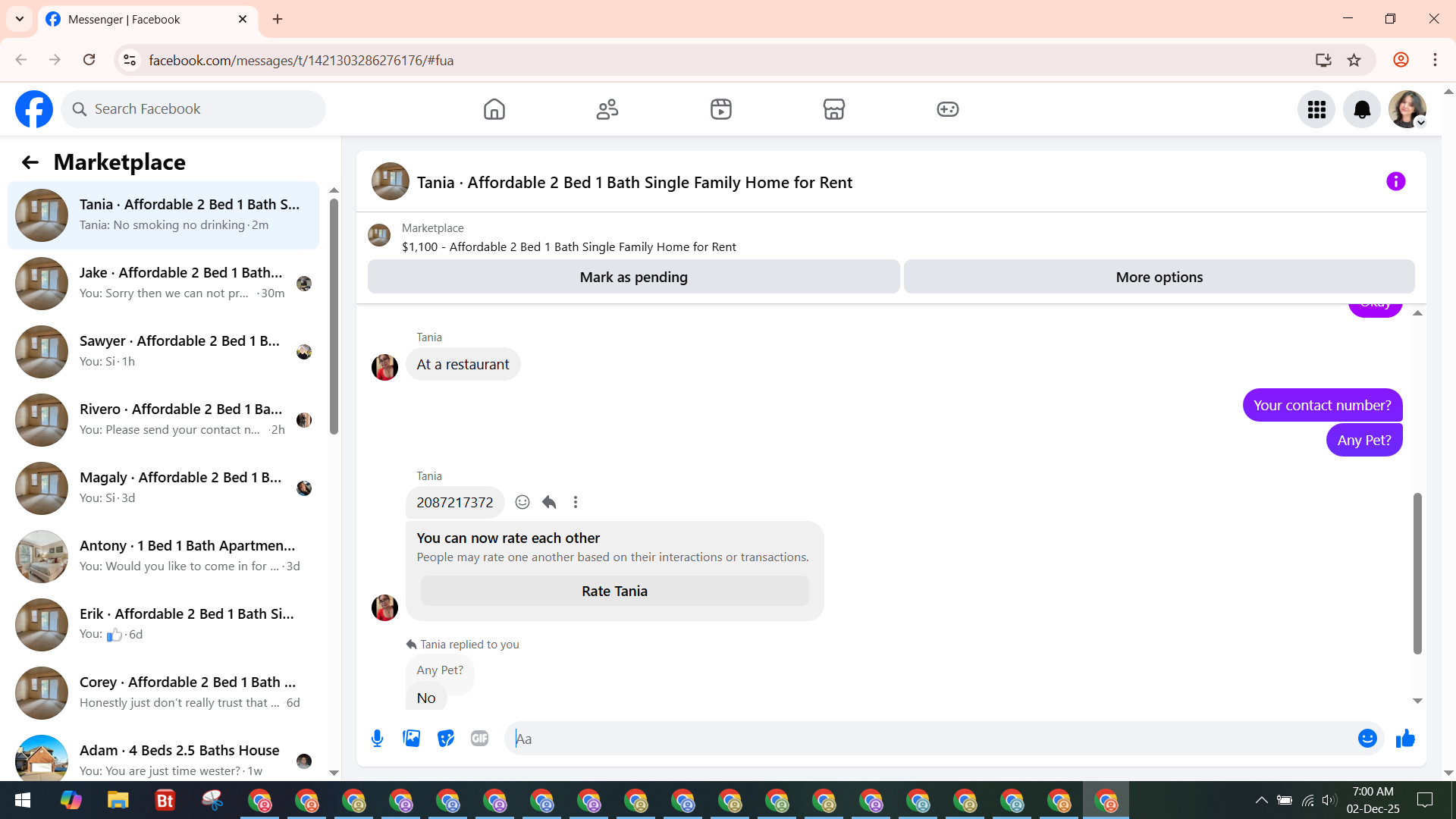Click the voice clip microphone icon
Image resolution: width=1456 pixels, height=819 pixels.
(x=377, y=739)
